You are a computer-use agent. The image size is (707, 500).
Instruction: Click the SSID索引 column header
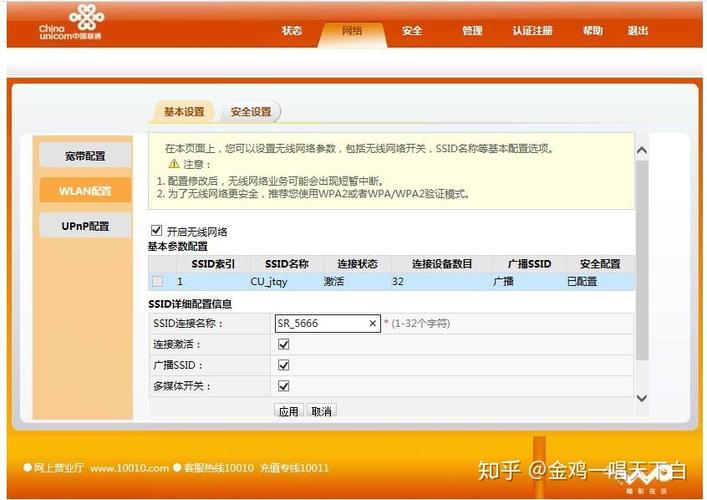pos(213,264)
